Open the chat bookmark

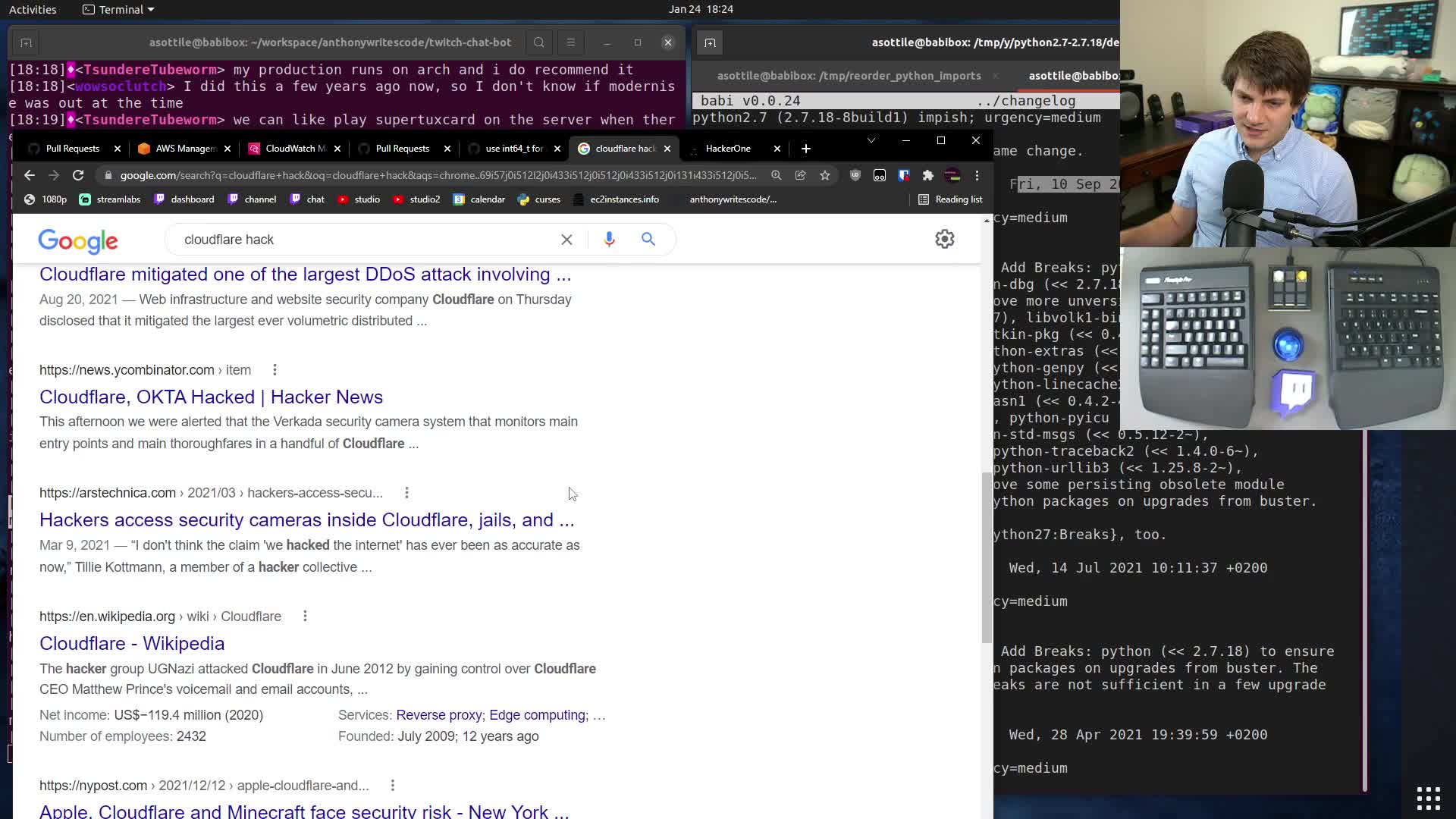click(307, 199)
